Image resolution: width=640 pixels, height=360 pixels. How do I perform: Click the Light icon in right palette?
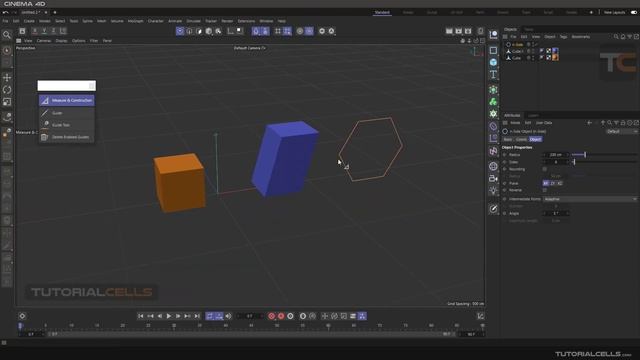click(x=493, y=191)
